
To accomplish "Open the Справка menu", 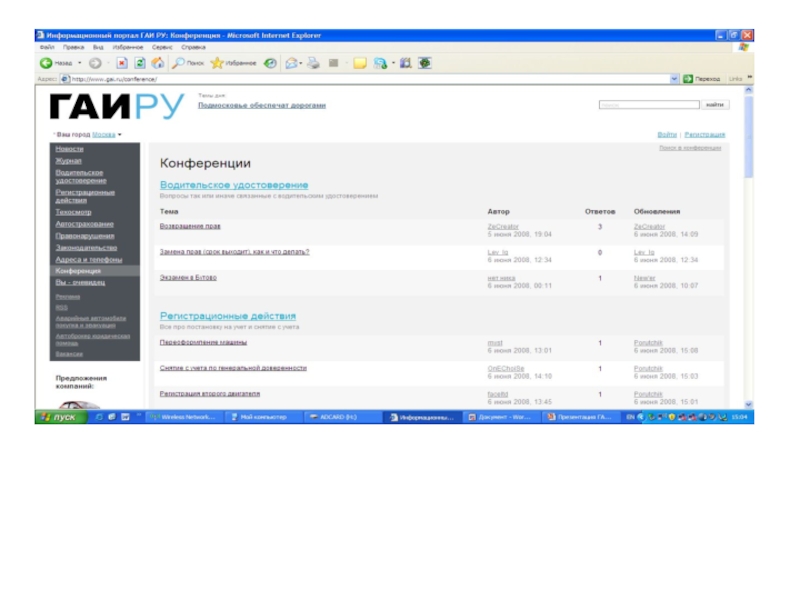I will pos(193,47).
